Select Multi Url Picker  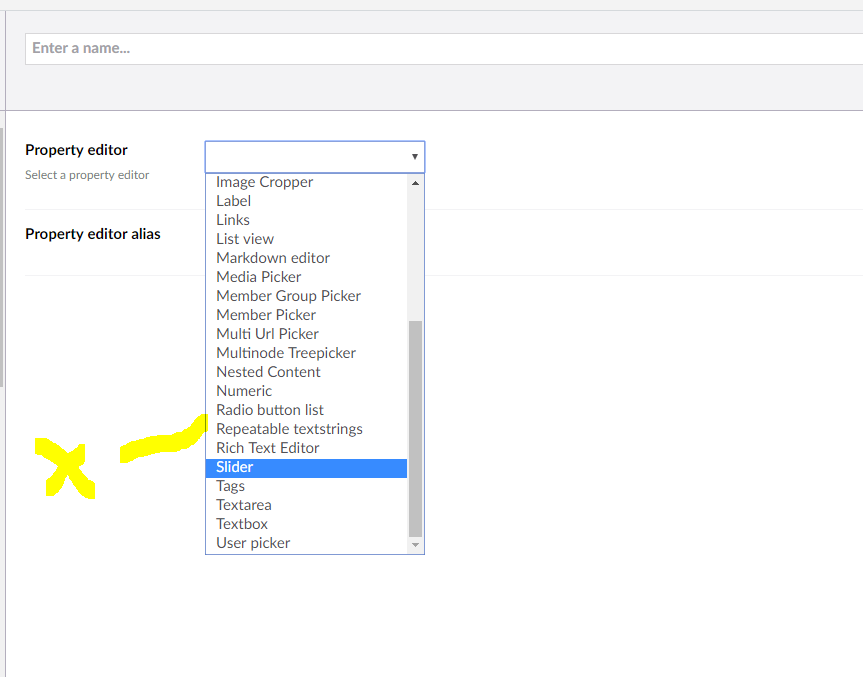coord(307,334)
